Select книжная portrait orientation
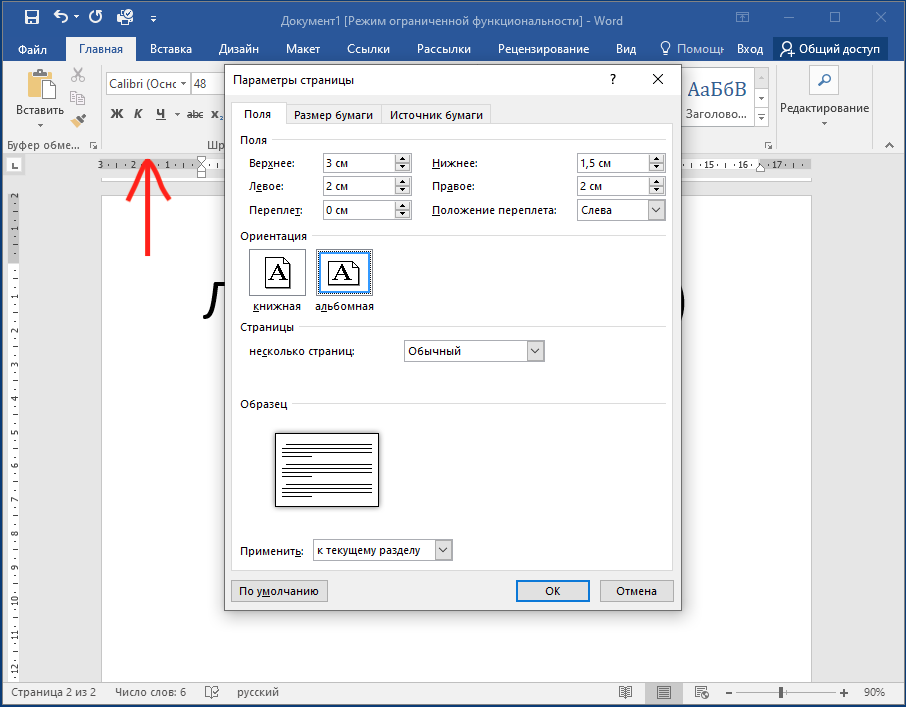Viewport: 906px width, 707px height. coord(277,273)
